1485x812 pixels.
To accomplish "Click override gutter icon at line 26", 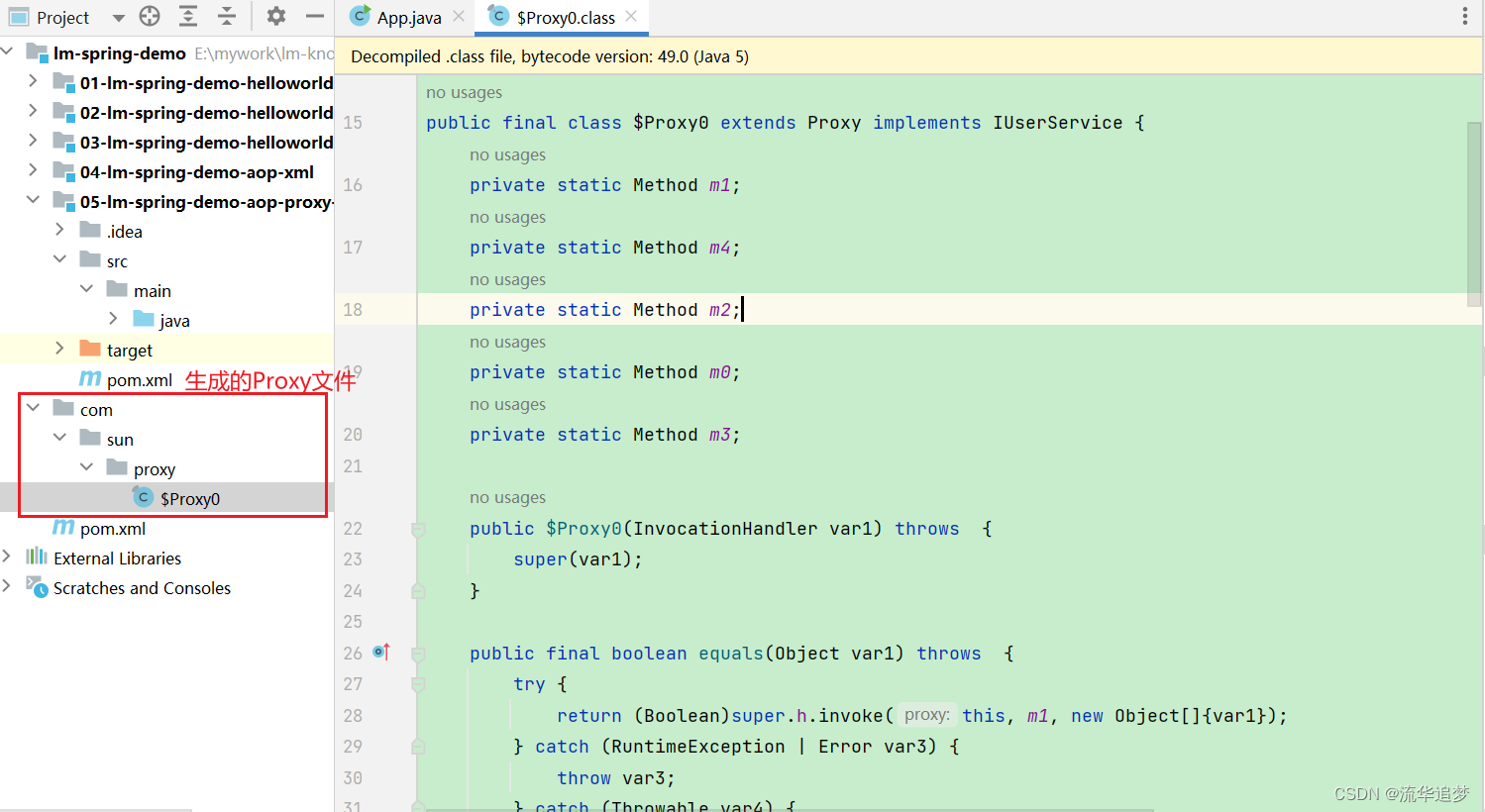I will pos(381,652).
